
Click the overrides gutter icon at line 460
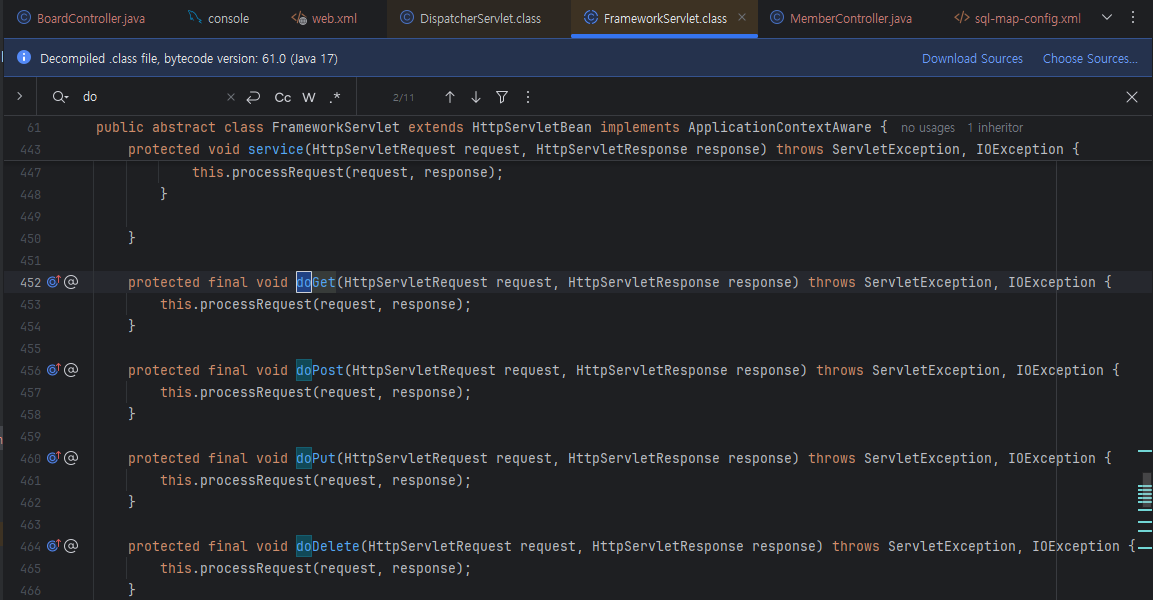tap(54, 458)
